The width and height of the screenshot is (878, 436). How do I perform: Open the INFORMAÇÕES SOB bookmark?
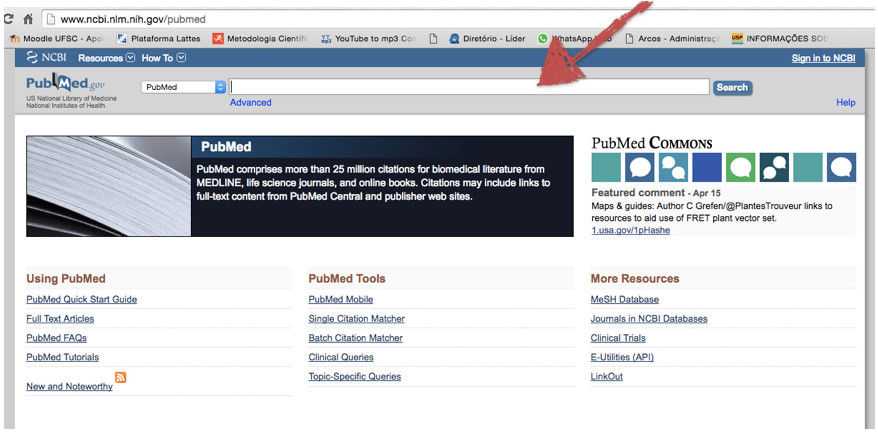[779, 39]
